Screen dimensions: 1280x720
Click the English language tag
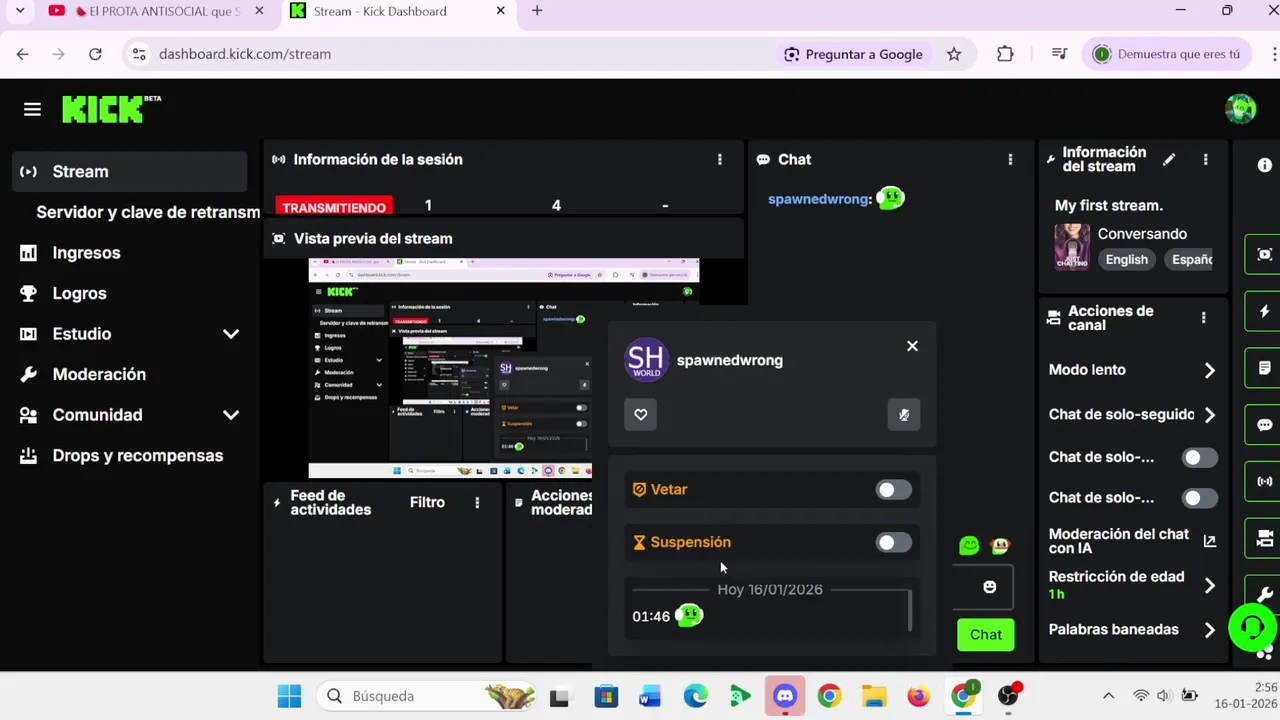[x=1127, y=259]
